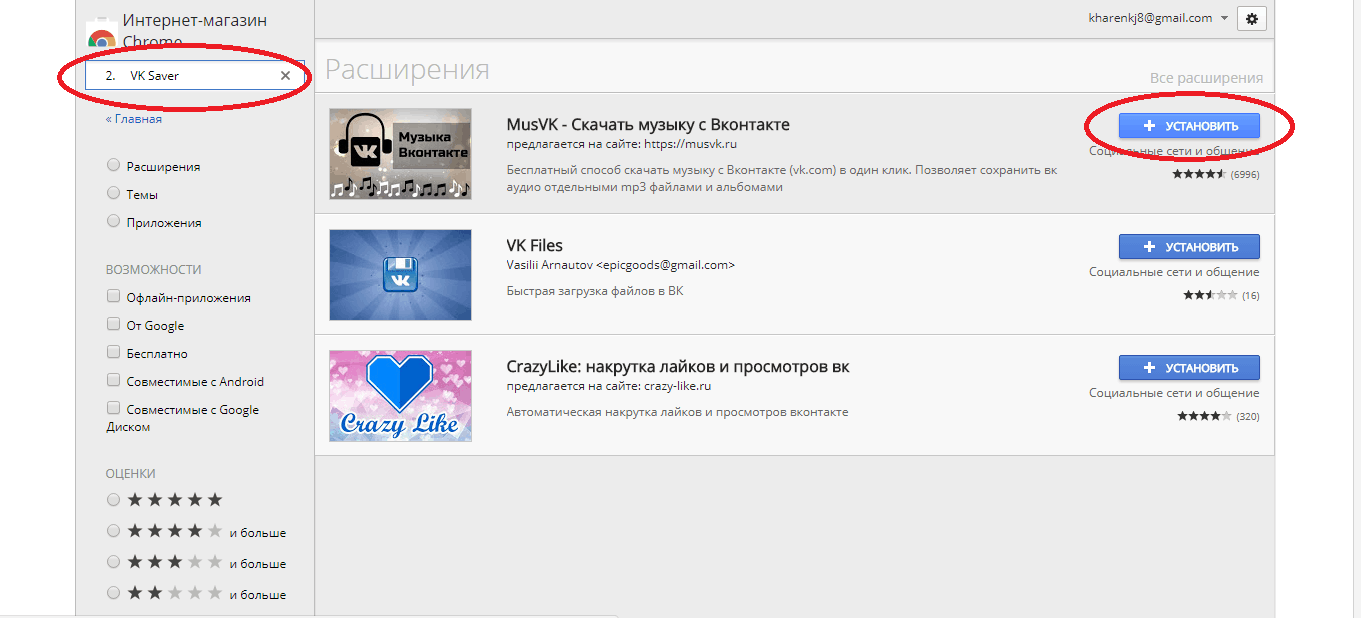Click the Быстрая загрузка файлов в ВК description

595,291
